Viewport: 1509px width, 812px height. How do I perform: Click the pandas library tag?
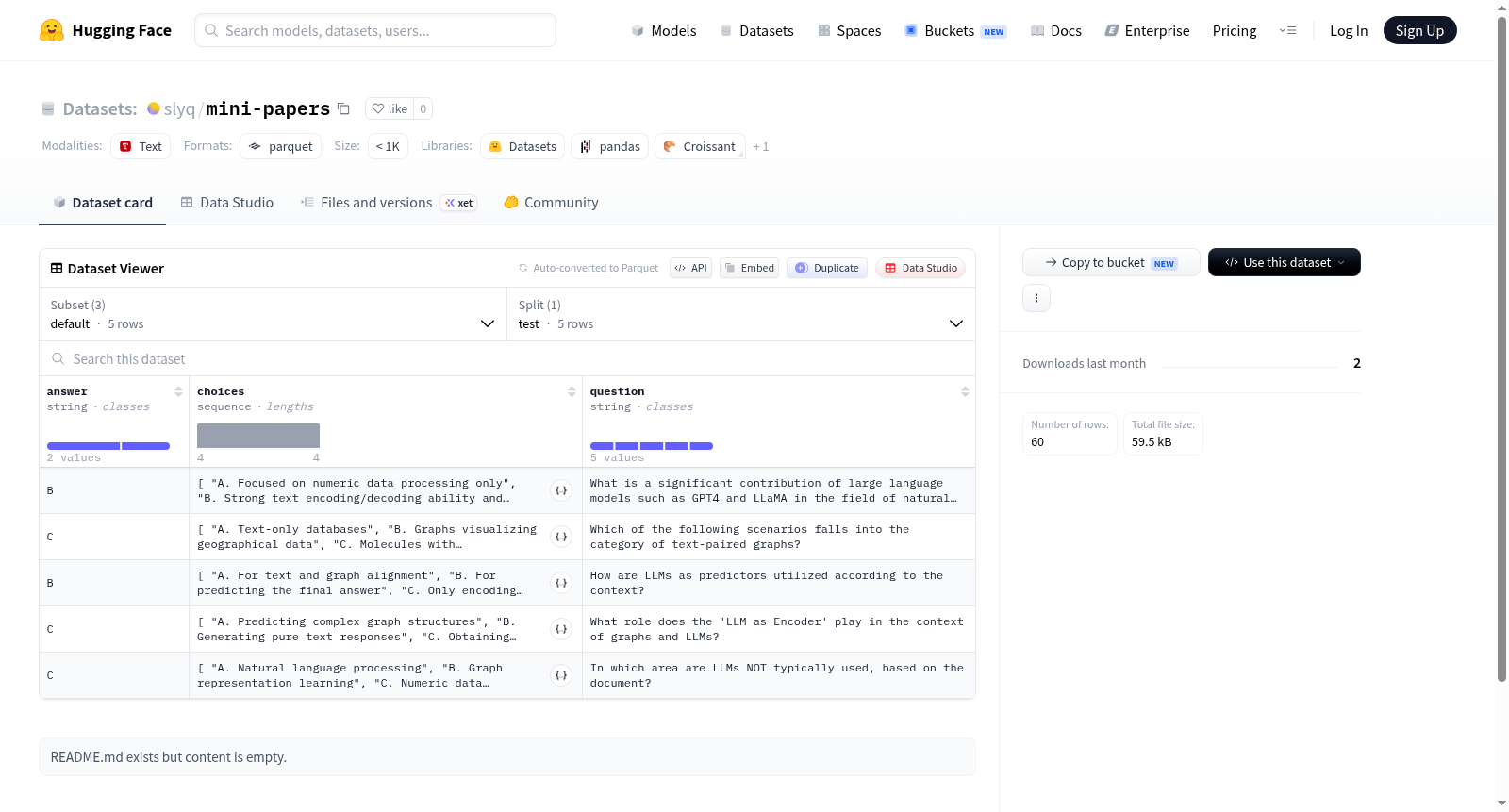tap(610, 146)
